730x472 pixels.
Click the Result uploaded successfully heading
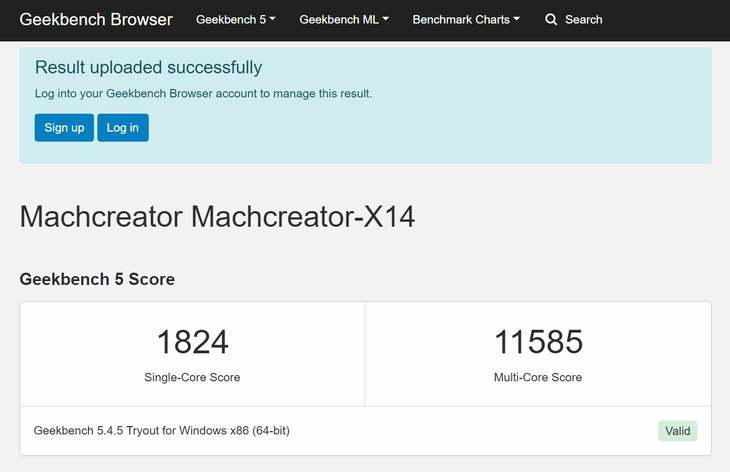[x=149, y=67]
